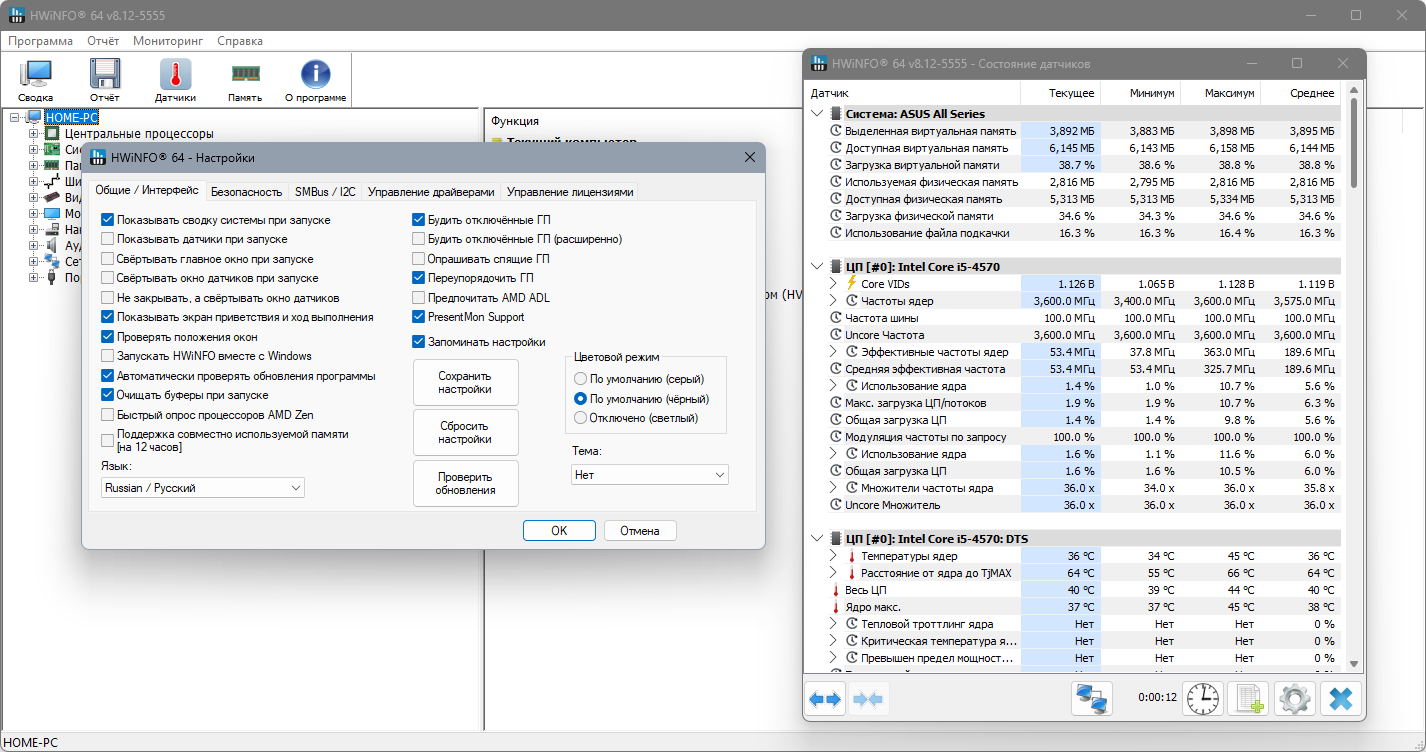Open the Язык Russian language dropdown

tap(203, 488)
